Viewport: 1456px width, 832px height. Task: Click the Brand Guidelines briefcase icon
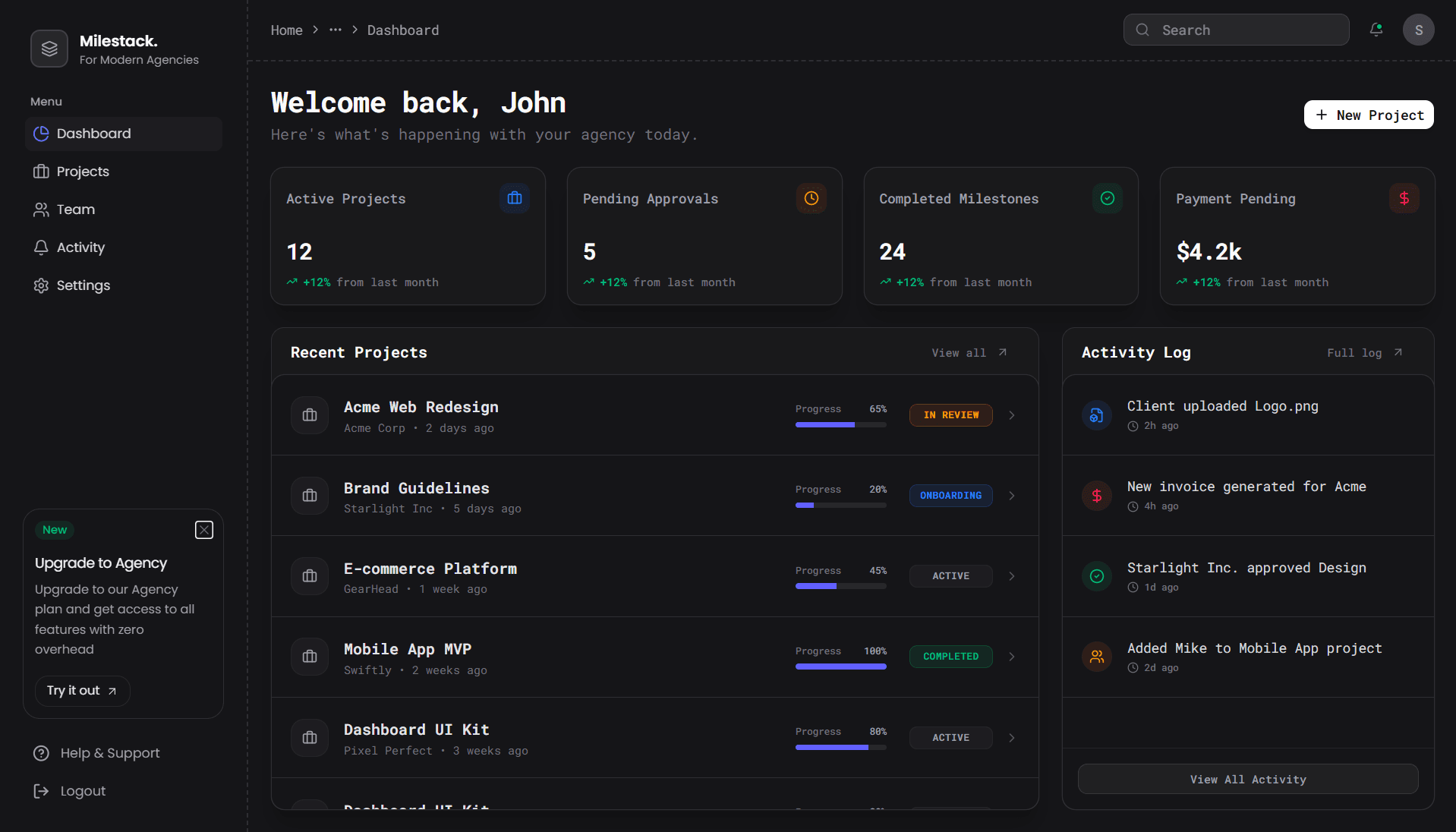click(x=310, y=496)
